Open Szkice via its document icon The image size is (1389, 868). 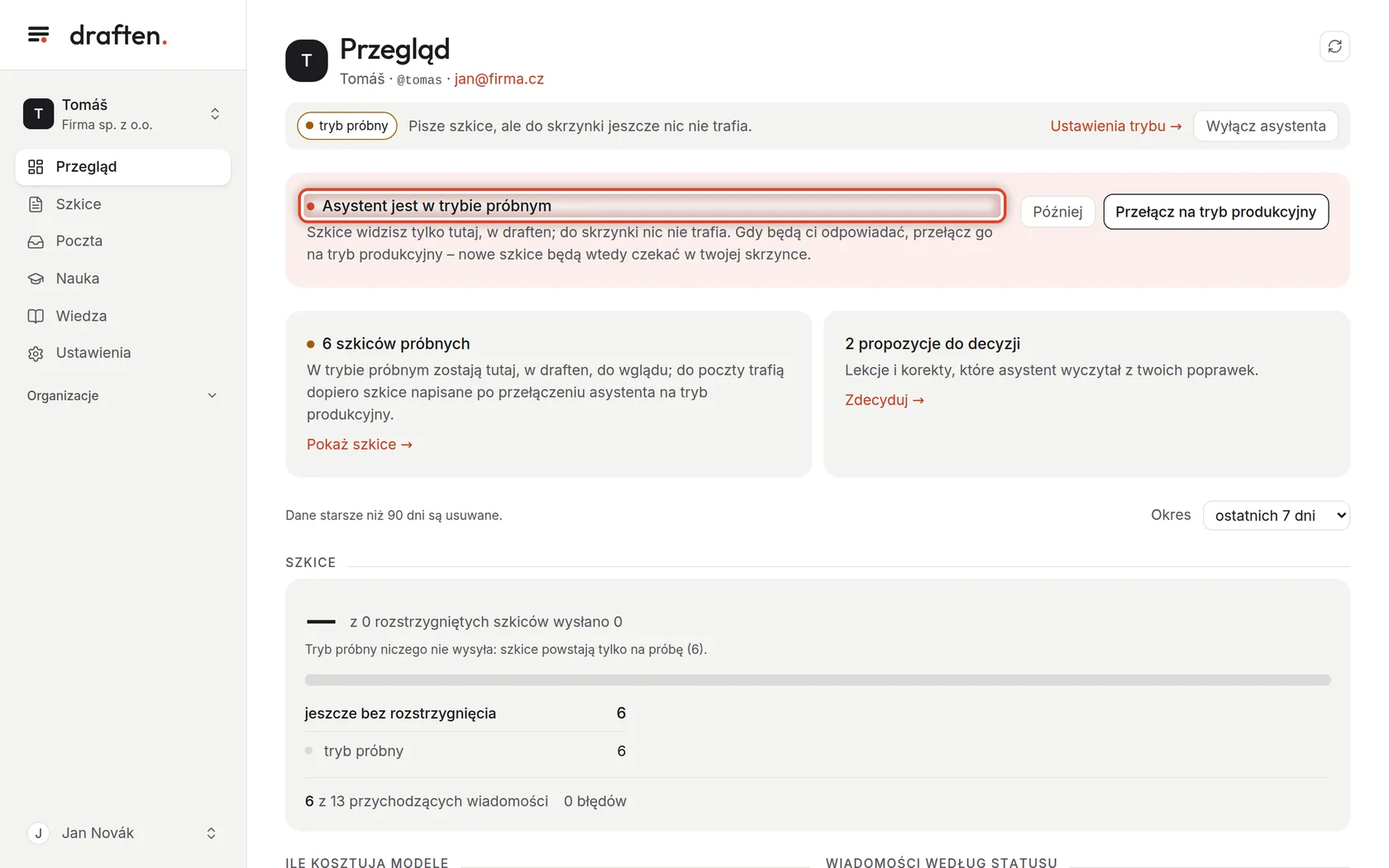[36, 204]
